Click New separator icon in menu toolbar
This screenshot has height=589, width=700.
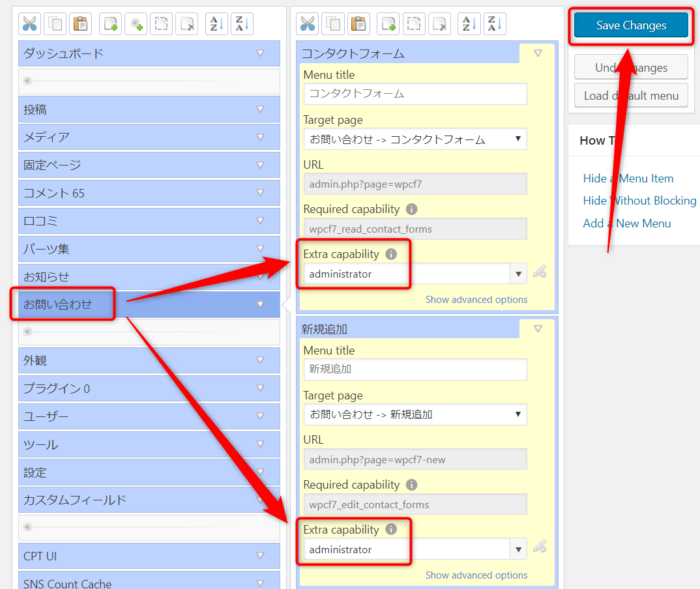pos(136,24)
